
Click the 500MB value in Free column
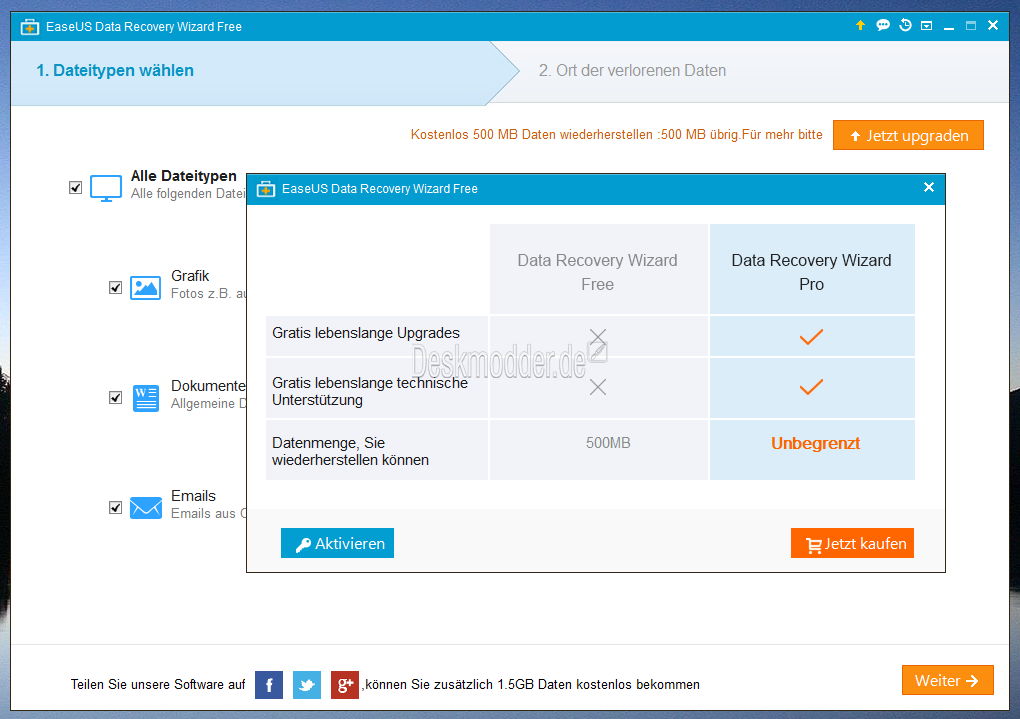pos(608,443)
